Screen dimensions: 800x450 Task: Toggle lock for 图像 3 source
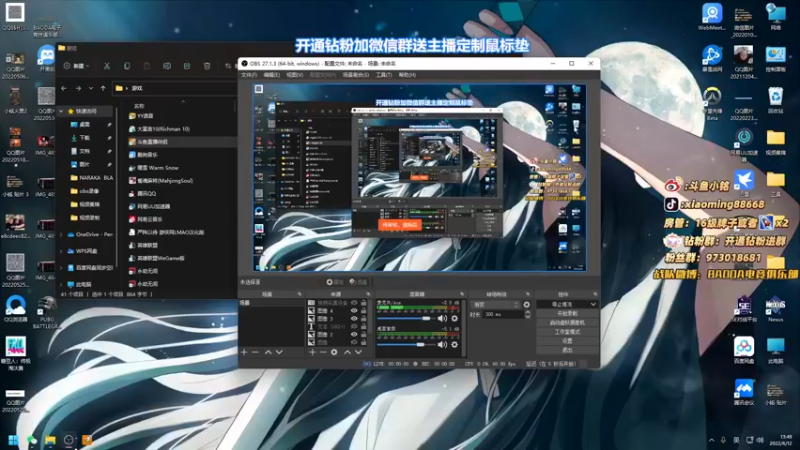coord(363,318)
